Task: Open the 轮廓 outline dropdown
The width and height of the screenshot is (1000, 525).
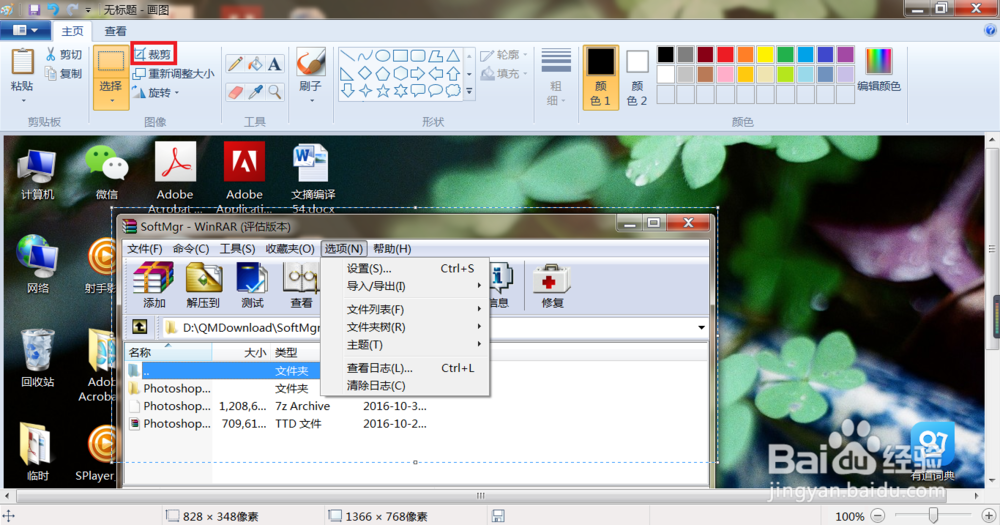Action: [504, 55]
